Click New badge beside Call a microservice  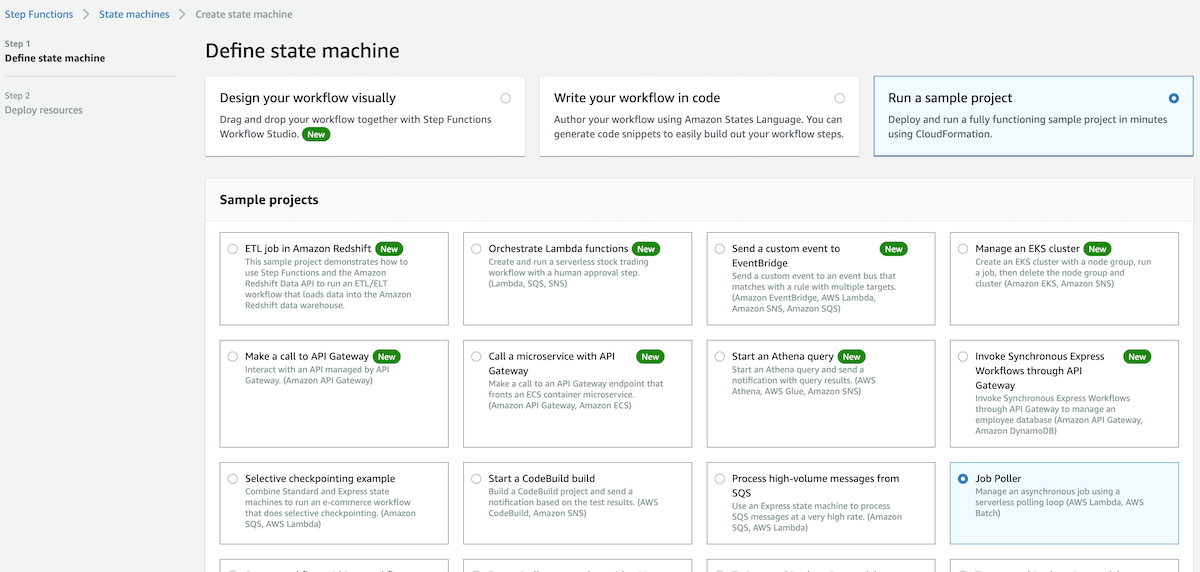pos(650,356)
